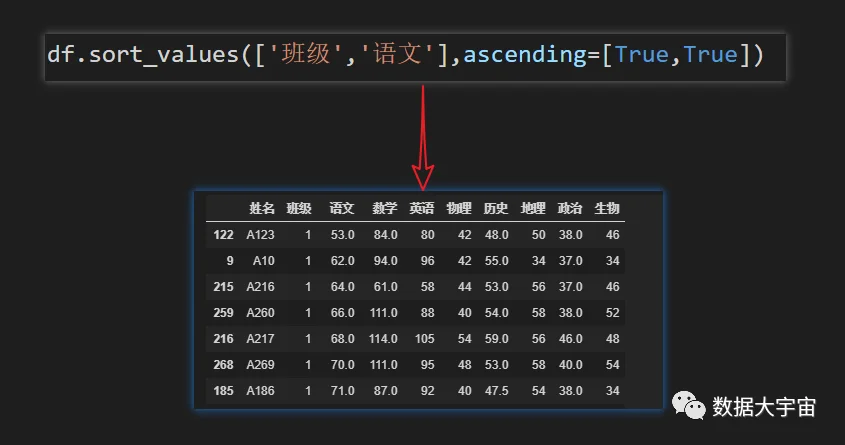Click row index 122
The height and width of the screenshot is (445, 845).
point(223,235)
